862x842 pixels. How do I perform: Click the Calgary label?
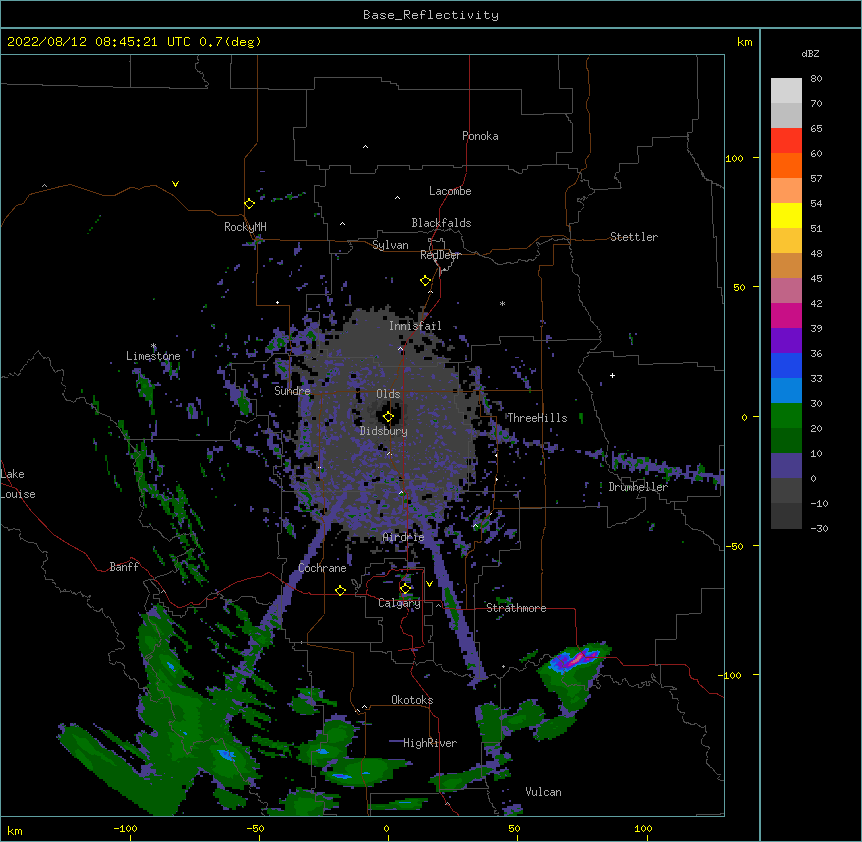399,603
